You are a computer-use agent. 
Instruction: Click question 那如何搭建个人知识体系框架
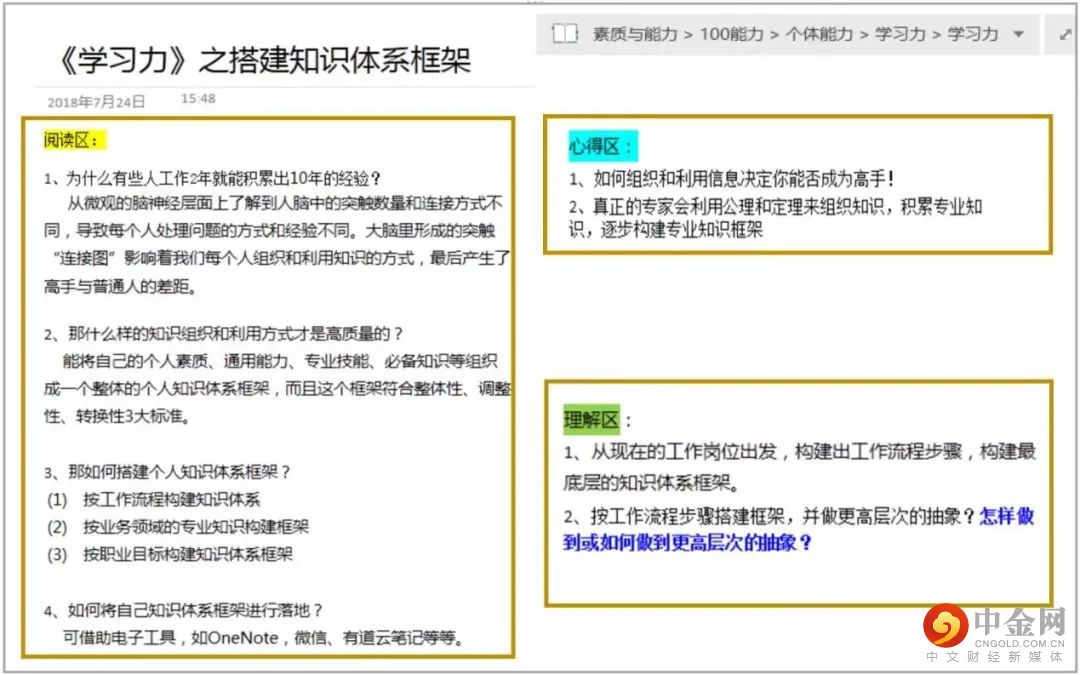(168, 472)
